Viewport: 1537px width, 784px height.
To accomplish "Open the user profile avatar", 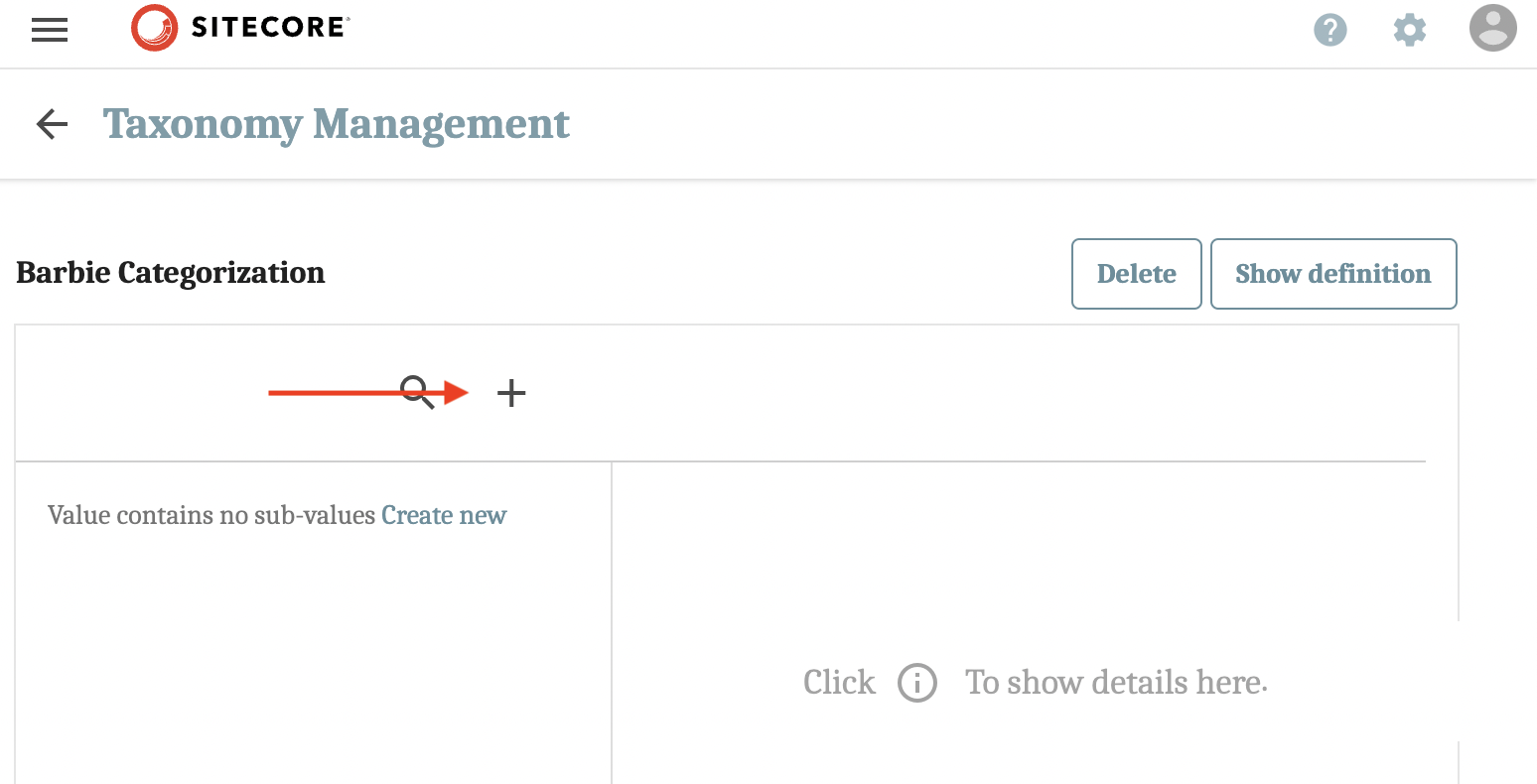I will point(1492,30).
